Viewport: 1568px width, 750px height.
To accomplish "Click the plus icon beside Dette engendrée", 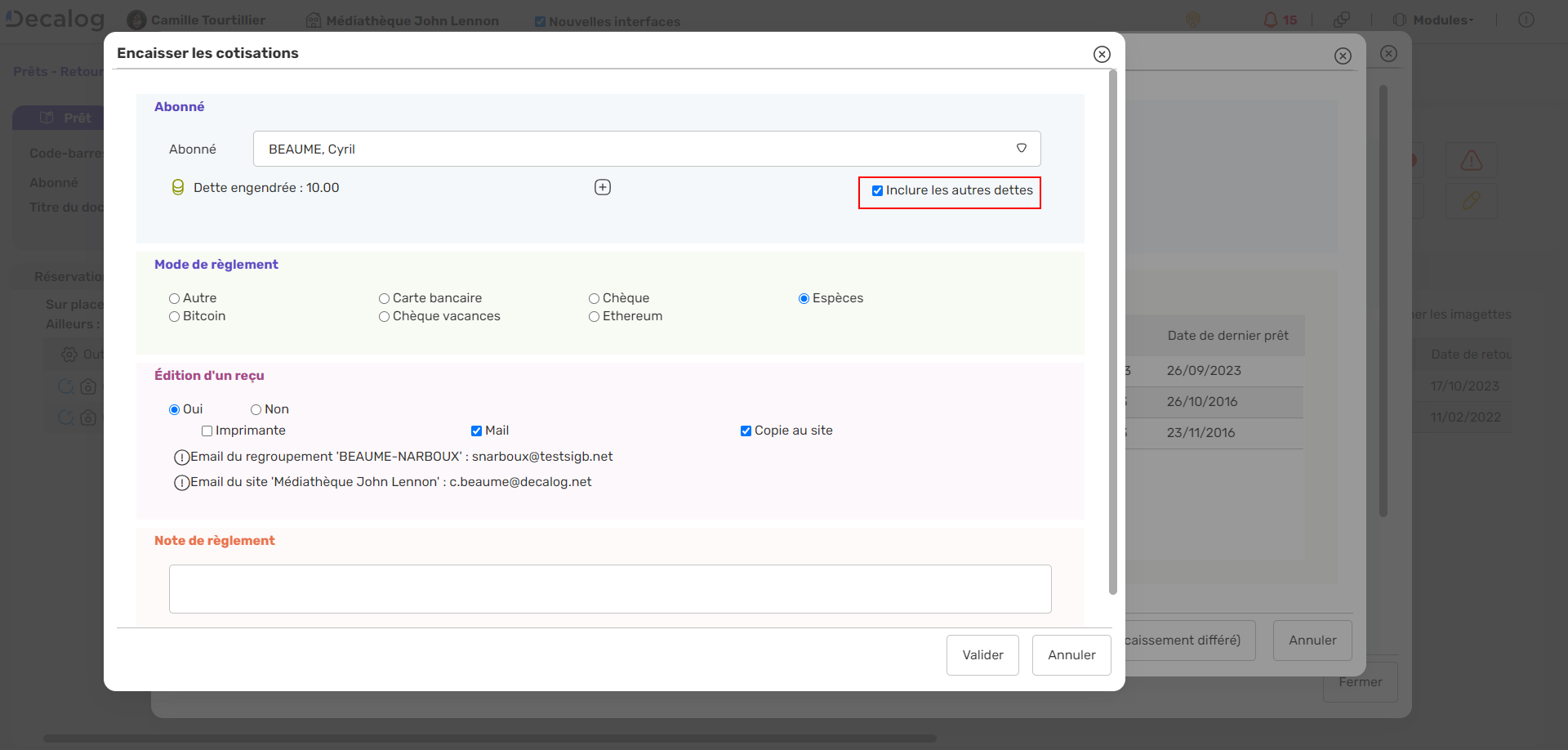I will tap(603, 187).
